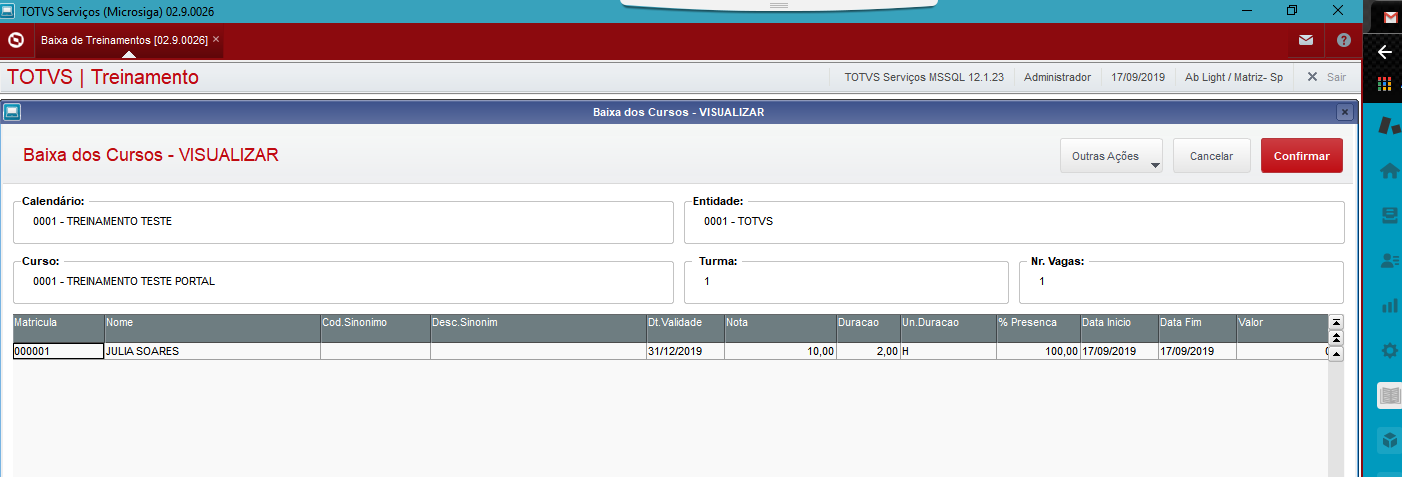Click the bar chart icon in sidebar
Screen dimensions: 1402x477
click(x=1389, y=305)
